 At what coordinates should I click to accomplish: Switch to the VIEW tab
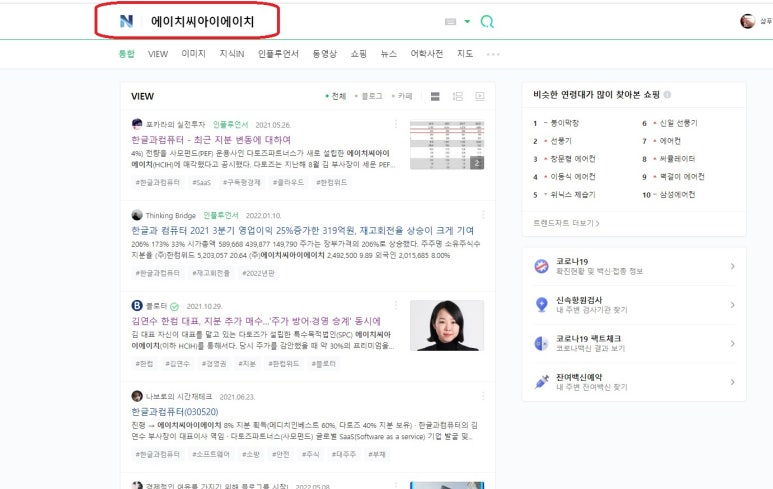(x=158, y=54)
